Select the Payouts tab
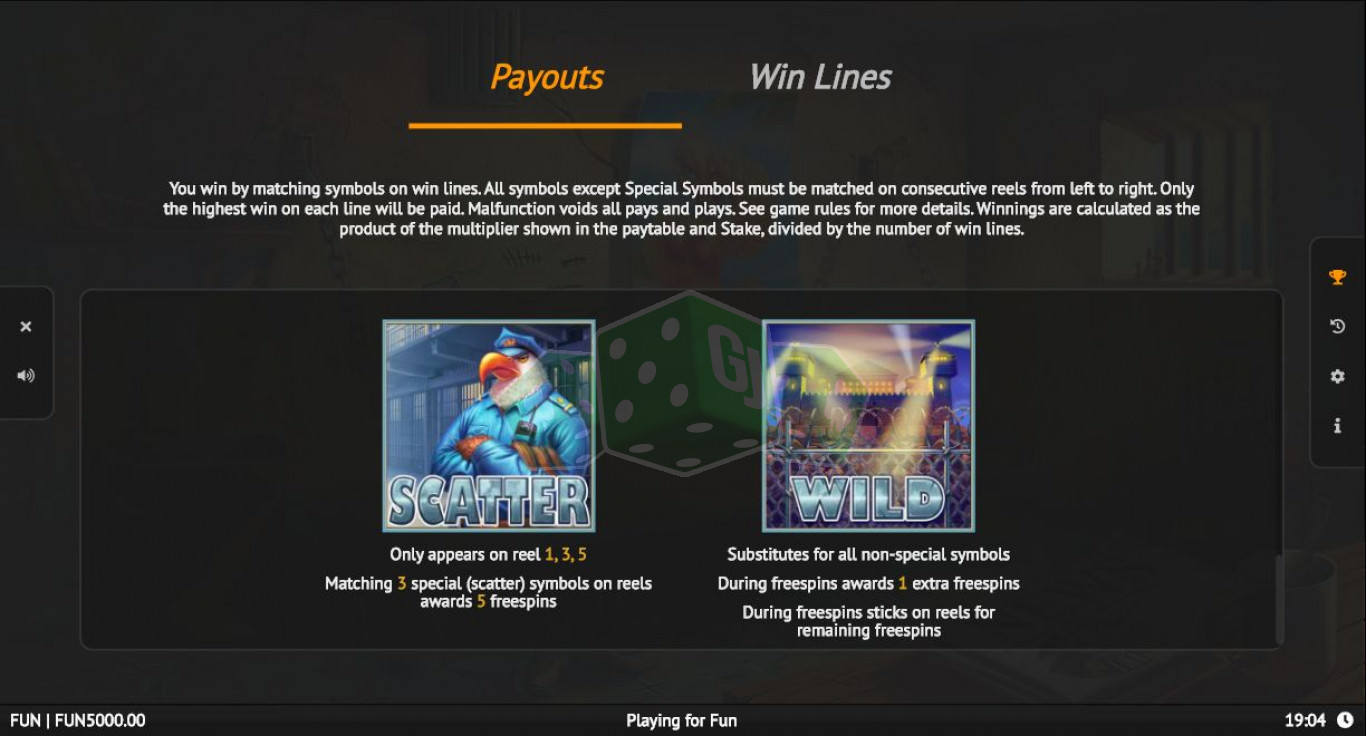 (x=547, y=77)
